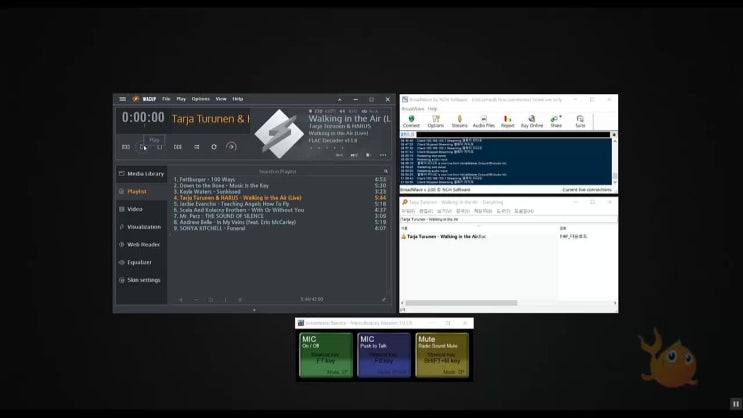Click the next track button in WACUP
The height and width of the screenshot is (418, 743).
(x=178, y=147)
